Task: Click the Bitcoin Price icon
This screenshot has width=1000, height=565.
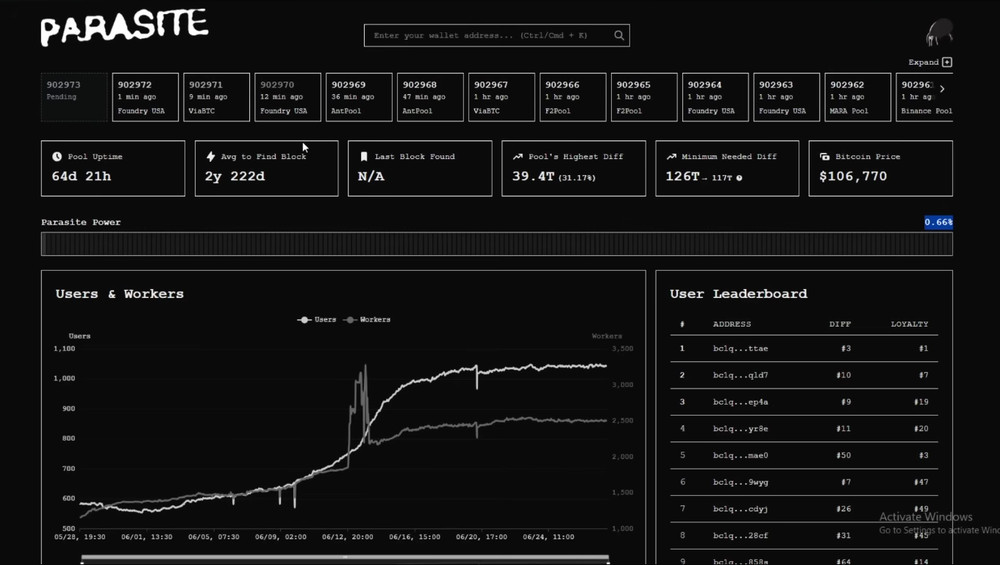Action: coord(825,156)
